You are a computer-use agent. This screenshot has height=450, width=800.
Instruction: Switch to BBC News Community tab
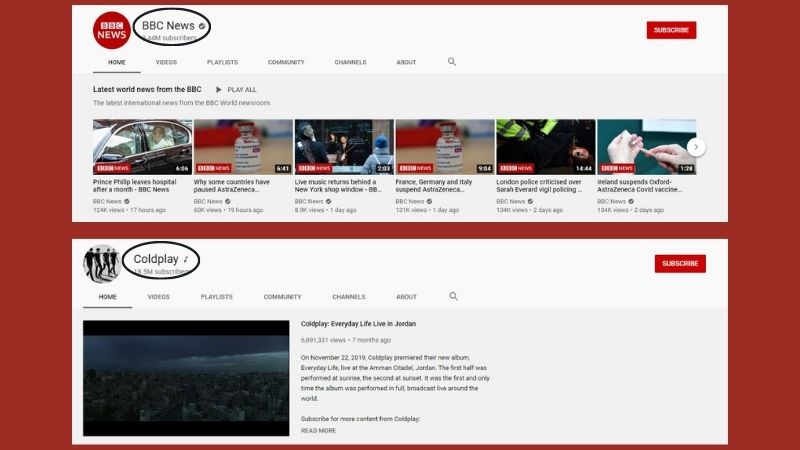[286, 62]
